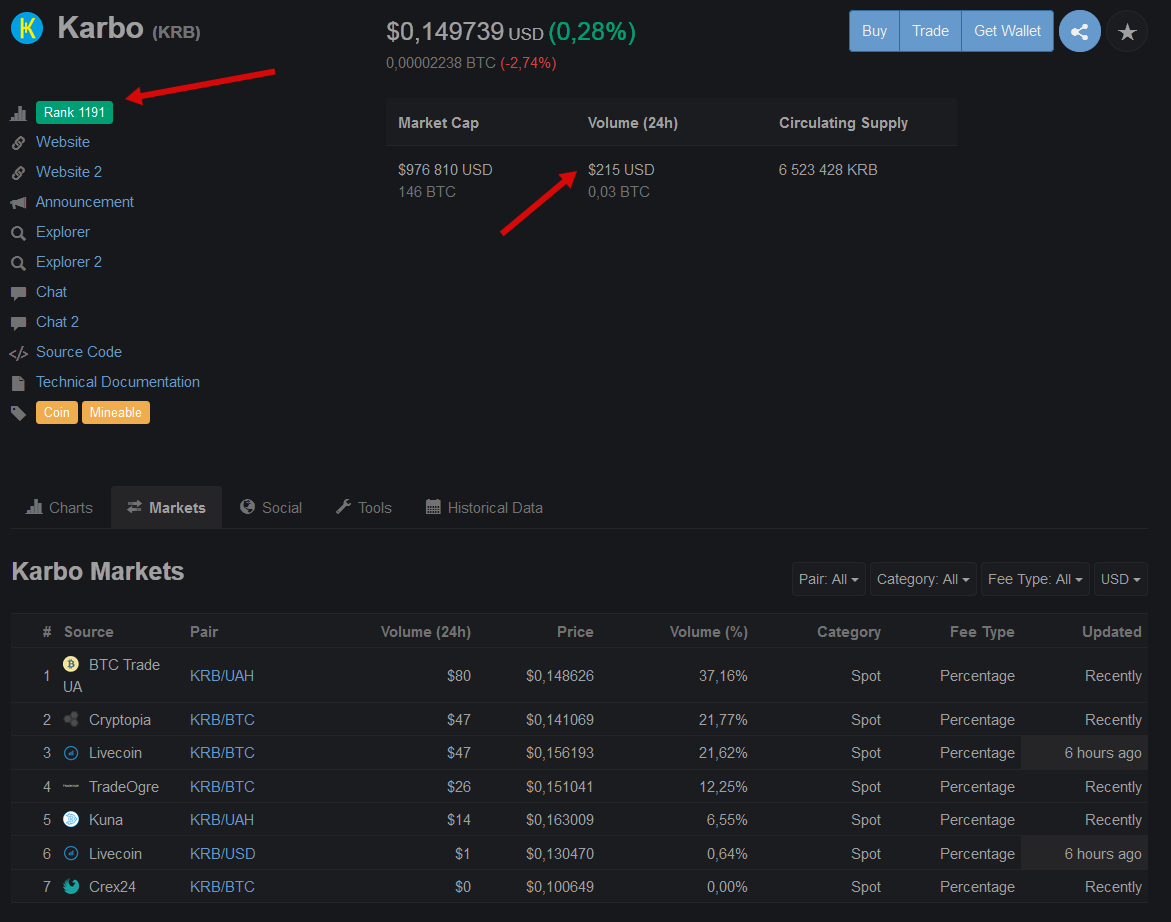Click the $976 810 USD market cap value
Viewport: 1171px width, 922px height.
pos(445,169)
